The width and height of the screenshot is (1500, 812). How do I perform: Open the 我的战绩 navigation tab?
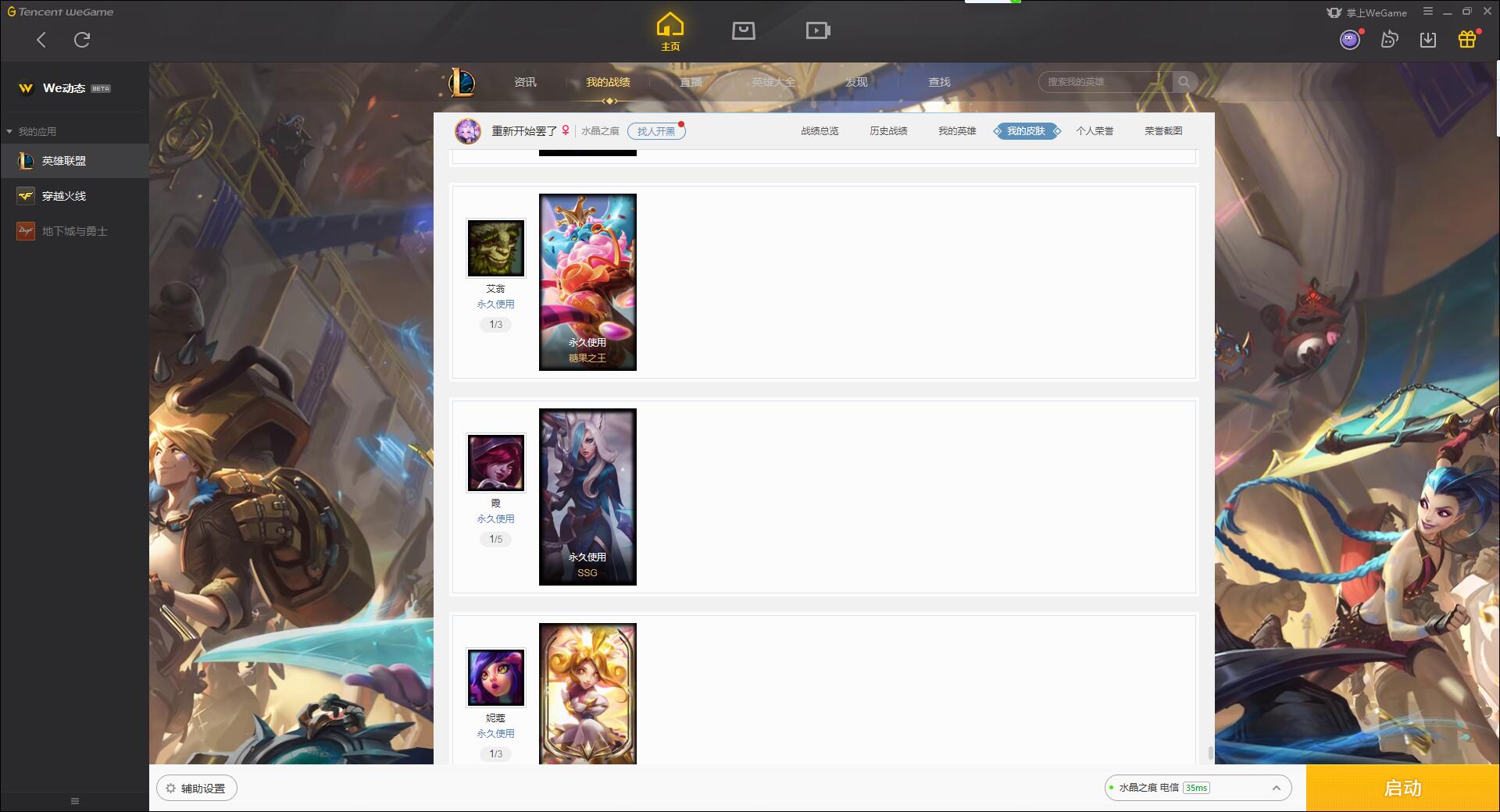click(608, 82)
